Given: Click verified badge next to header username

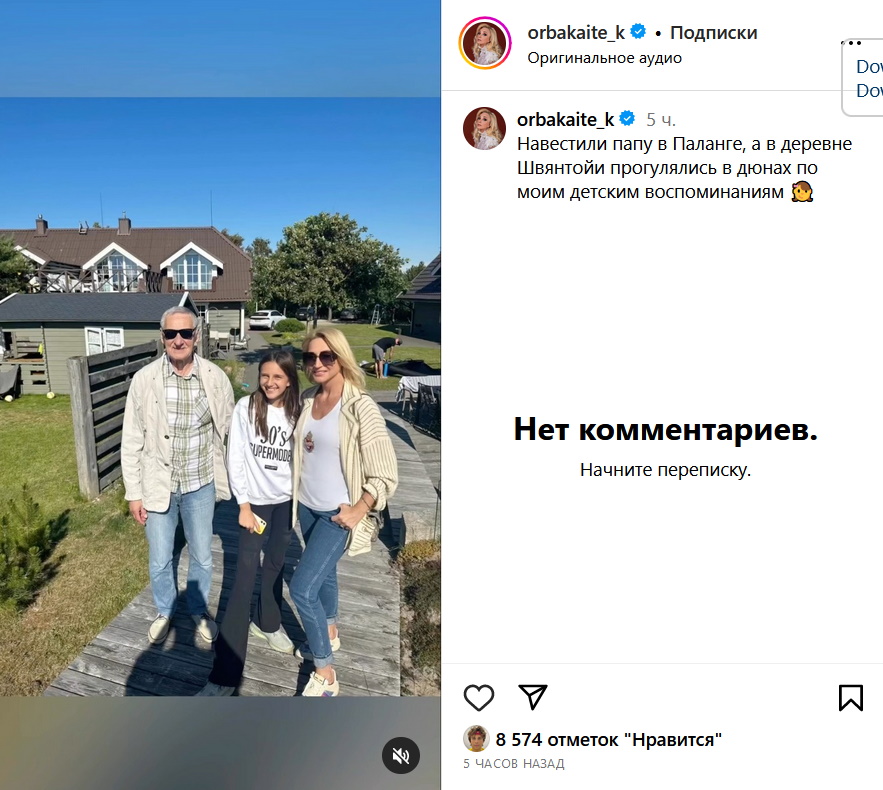Looking at the screenshot, I should (638, 32).
